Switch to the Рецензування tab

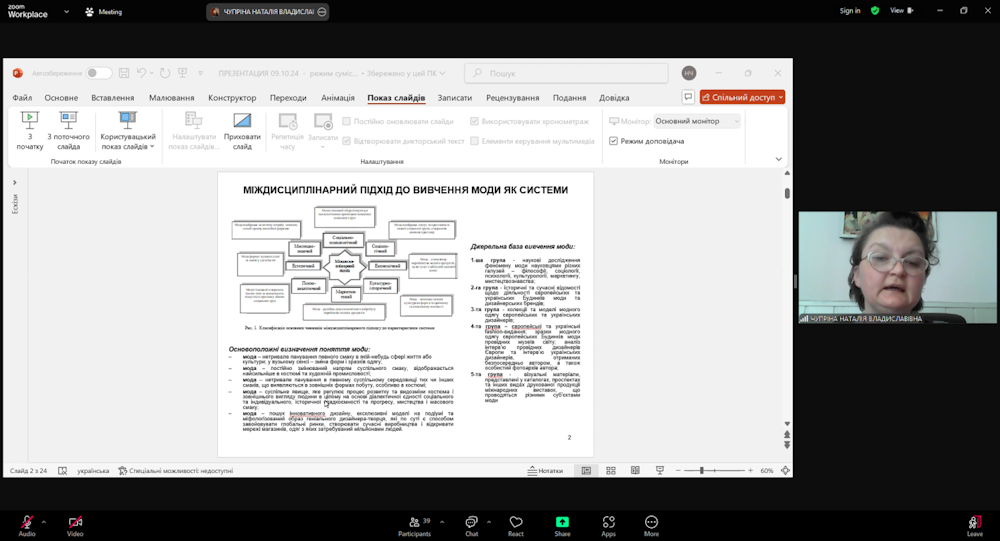pyautogui.click(x=513, y=98)
